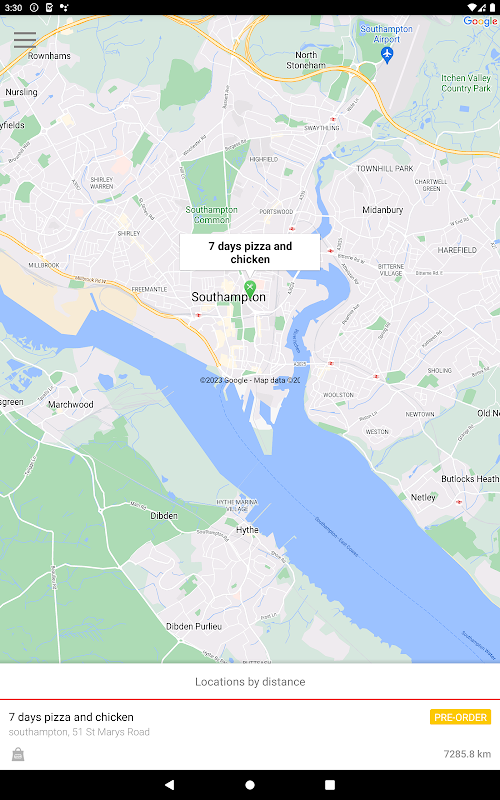
Task: Tap the Google map data copyright text
Action: (x=249, y=380)
